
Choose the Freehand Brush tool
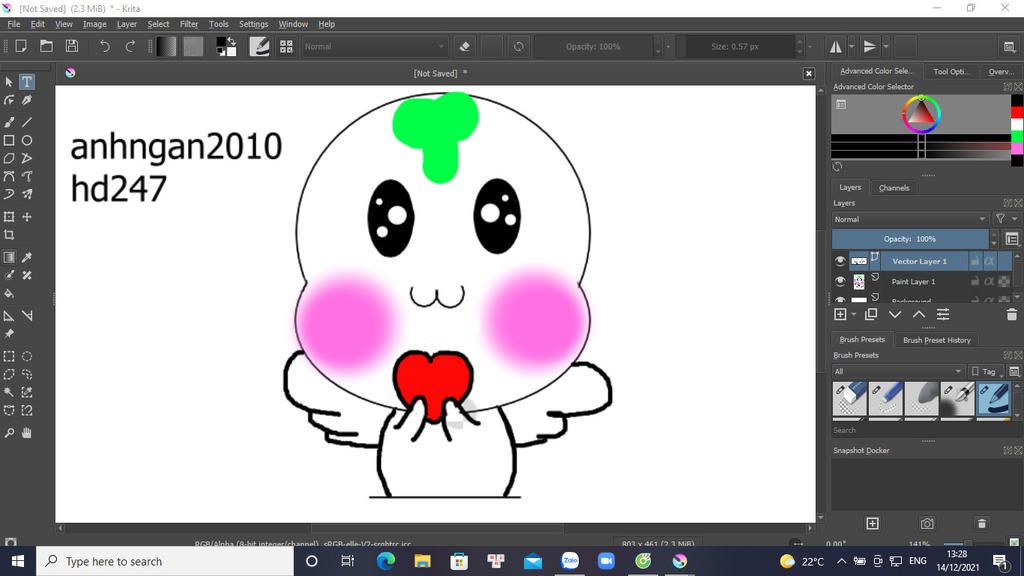9,122
